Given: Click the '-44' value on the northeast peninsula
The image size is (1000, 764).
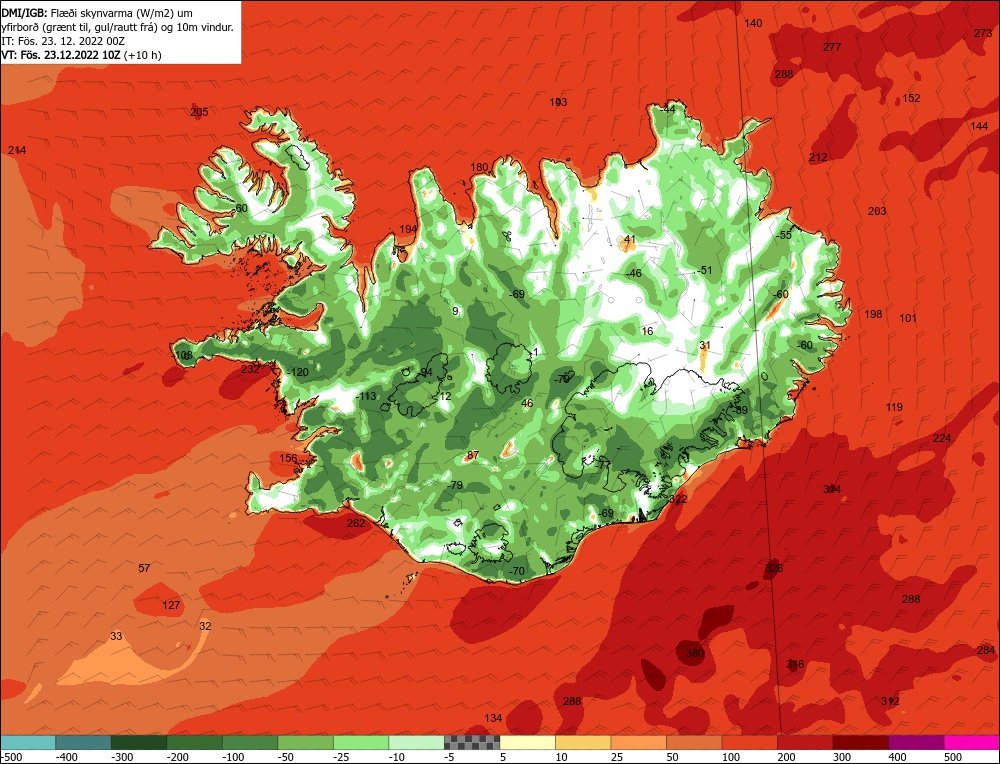Looking at the screenshot, I should (666, 110).
